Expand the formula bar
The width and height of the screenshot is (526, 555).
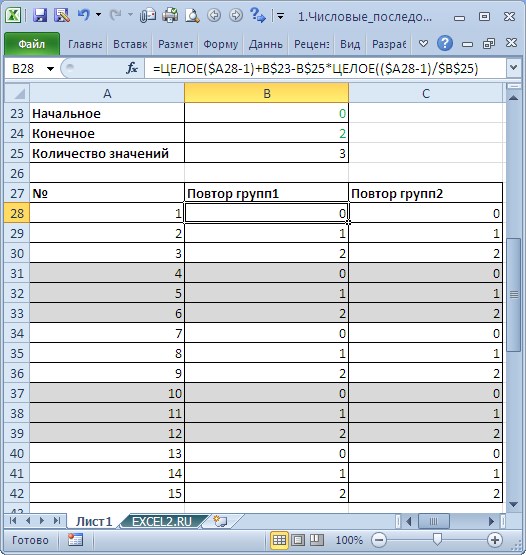pyautogui.click(x=514, y=68)
